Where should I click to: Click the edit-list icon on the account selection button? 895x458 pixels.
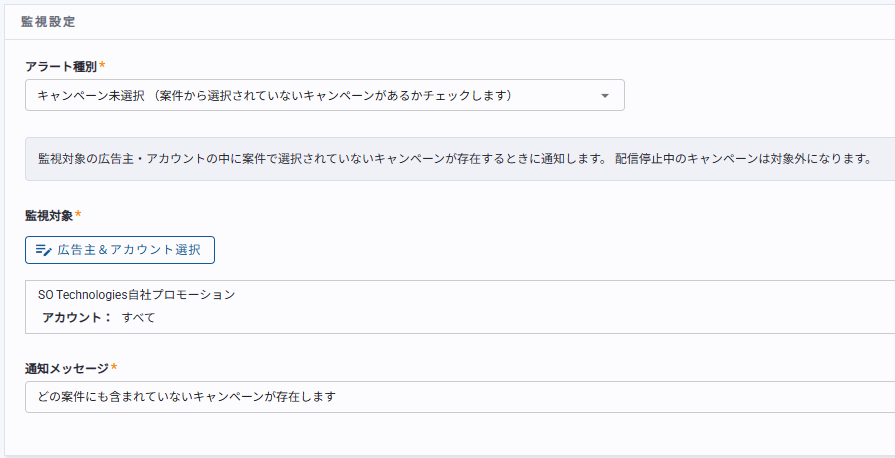43,250
